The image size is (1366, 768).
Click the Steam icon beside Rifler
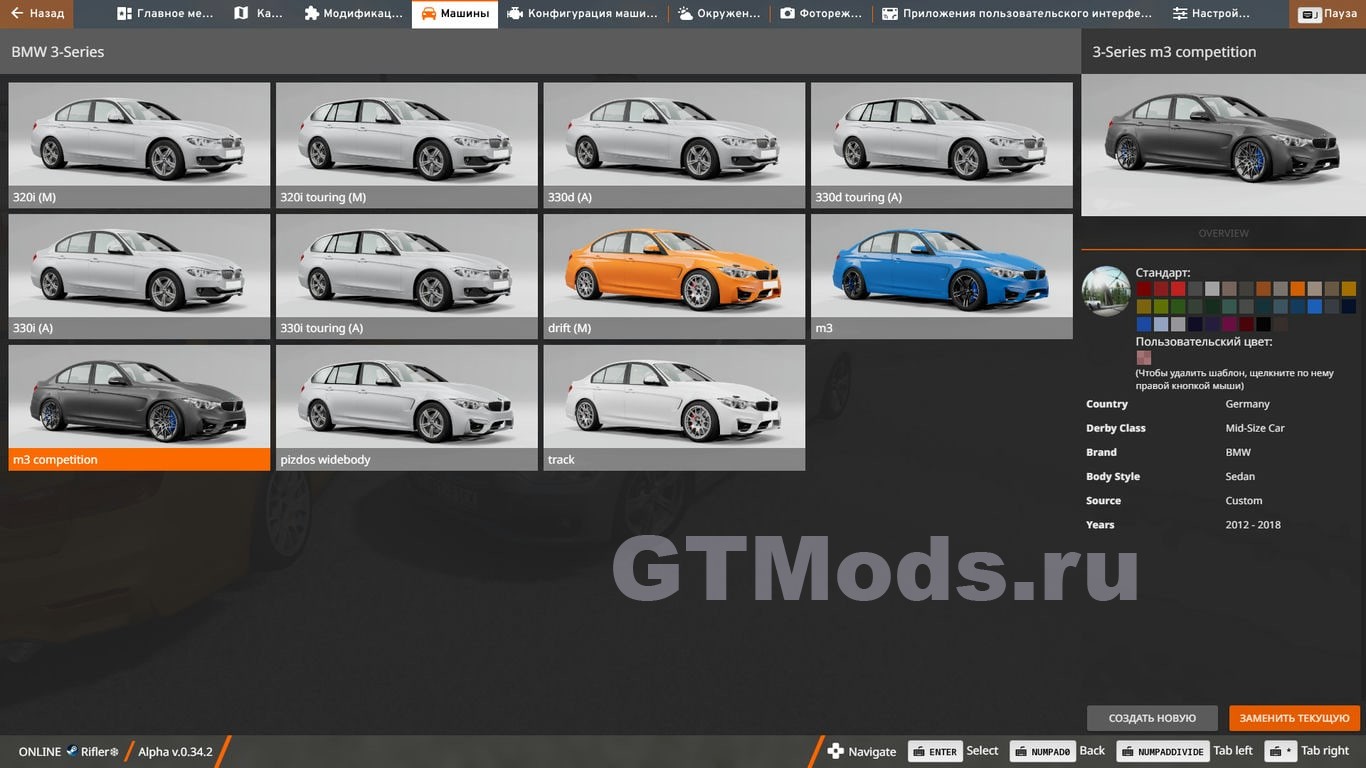click(72, 752)
